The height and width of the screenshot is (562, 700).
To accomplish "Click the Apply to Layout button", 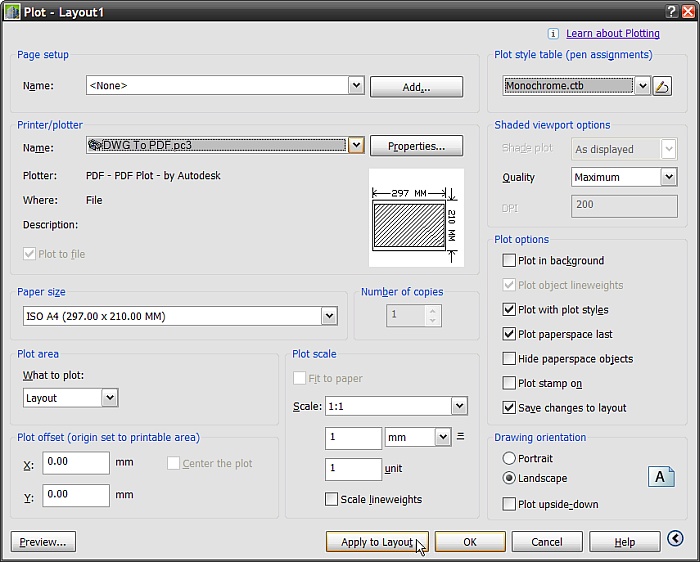I will pyautogui.click(x=377, y=542).
